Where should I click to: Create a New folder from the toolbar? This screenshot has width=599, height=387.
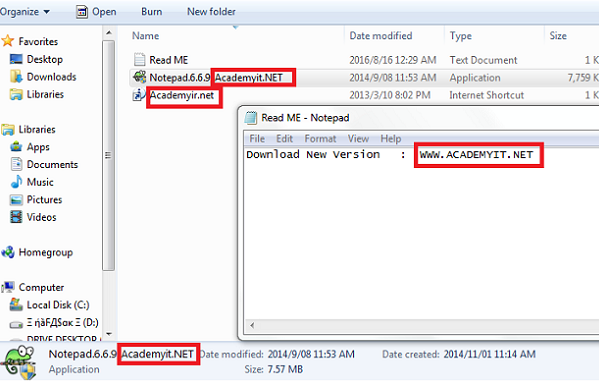click(211, 12)
